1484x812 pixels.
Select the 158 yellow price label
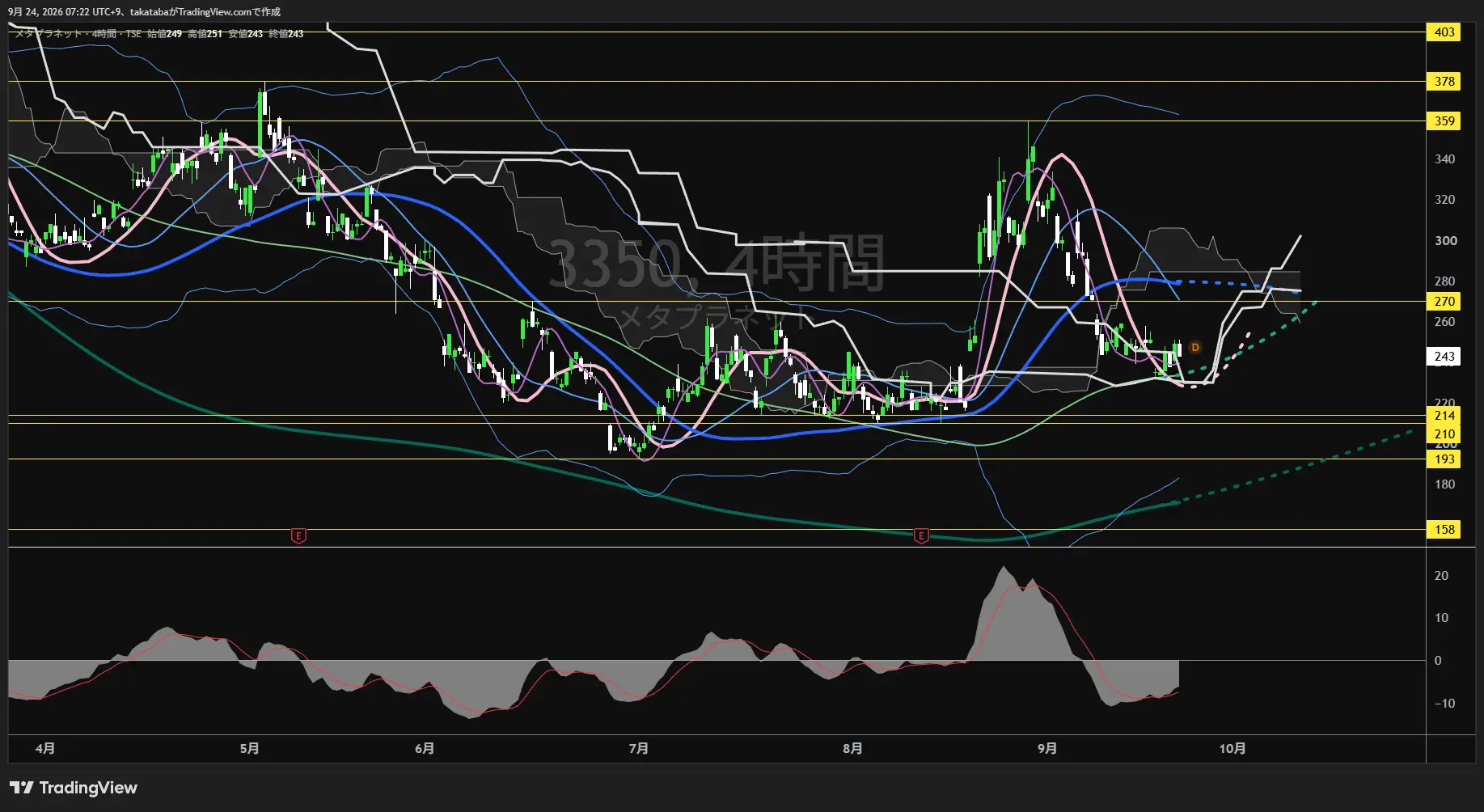1444,530
